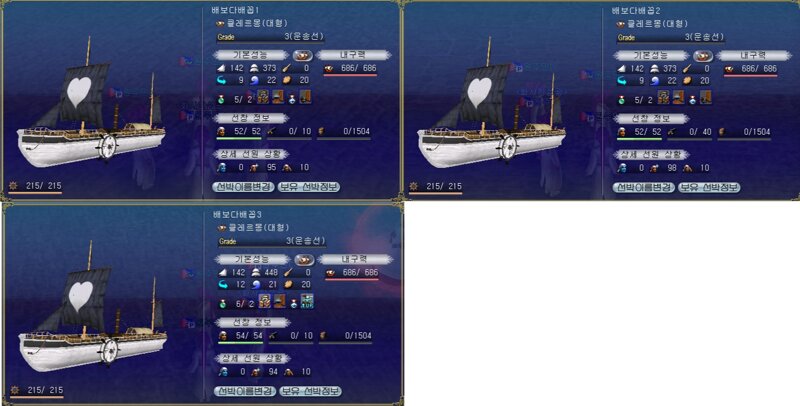
Task: Click the white sail icon showing 142 in 배보다배꼽2
Action: click(621, 68)
